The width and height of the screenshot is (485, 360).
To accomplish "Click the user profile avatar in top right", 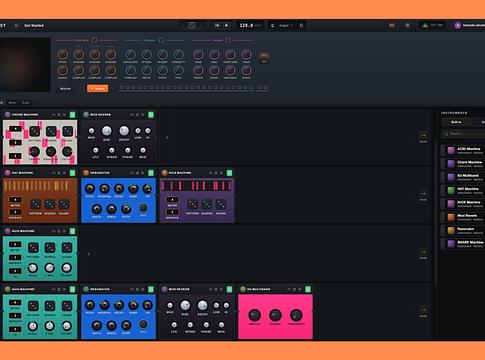I will 458,25.
